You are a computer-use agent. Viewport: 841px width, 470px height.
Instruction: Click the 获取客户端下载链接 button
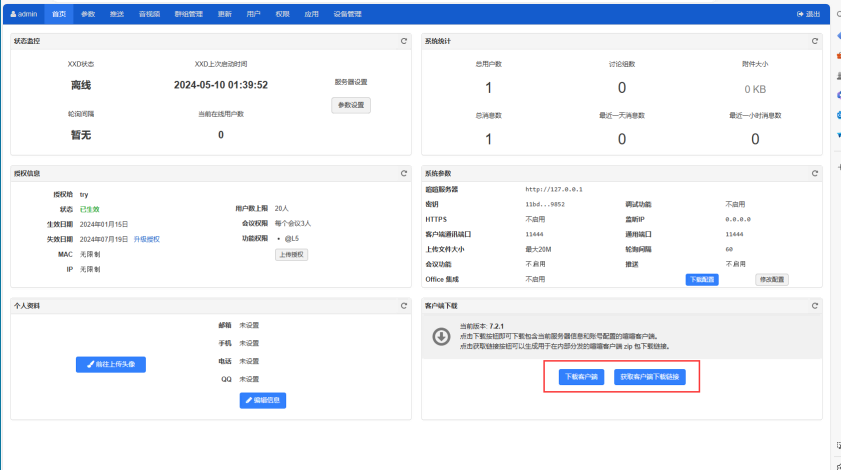pos(650,377)
